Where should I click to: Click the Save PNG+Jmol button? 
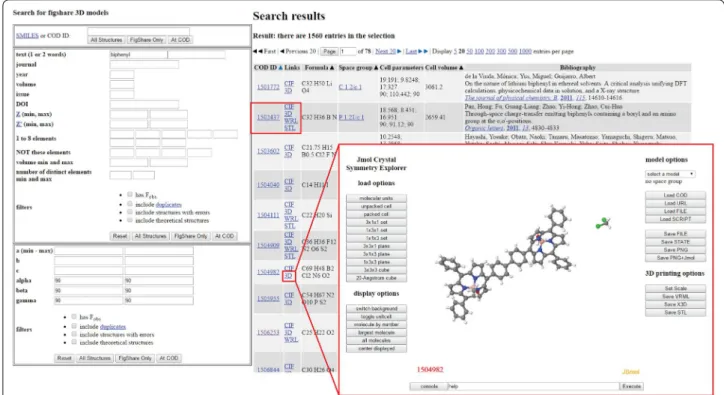[x=675, y=258]
